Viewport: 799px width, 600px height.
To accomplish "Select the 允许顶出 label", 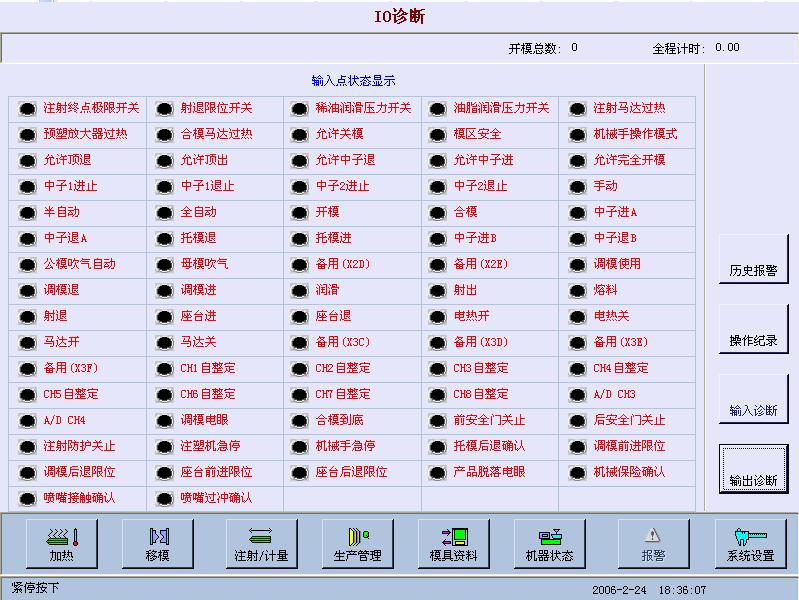I will coord(204,160).
